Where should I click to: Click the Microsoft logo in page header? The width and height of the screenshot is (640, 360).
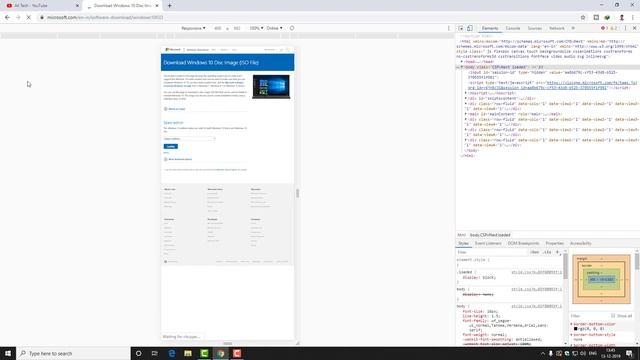(x=173, y=49)
